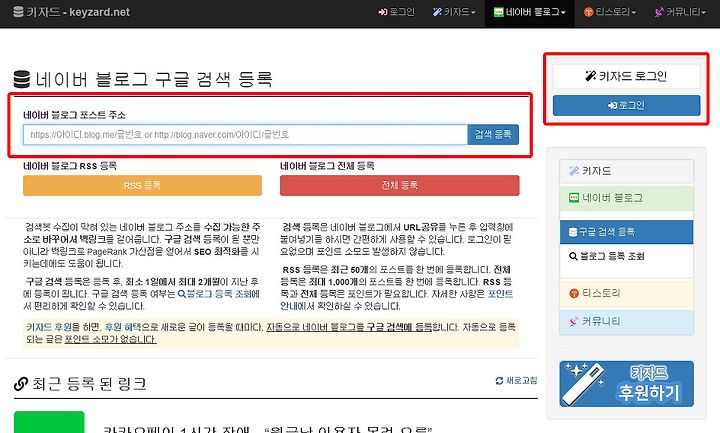Image resolution: width=720 pixels, height=433 pixels.
Task: Click the database logo icon in header
Action: click(x=18, y=11)
